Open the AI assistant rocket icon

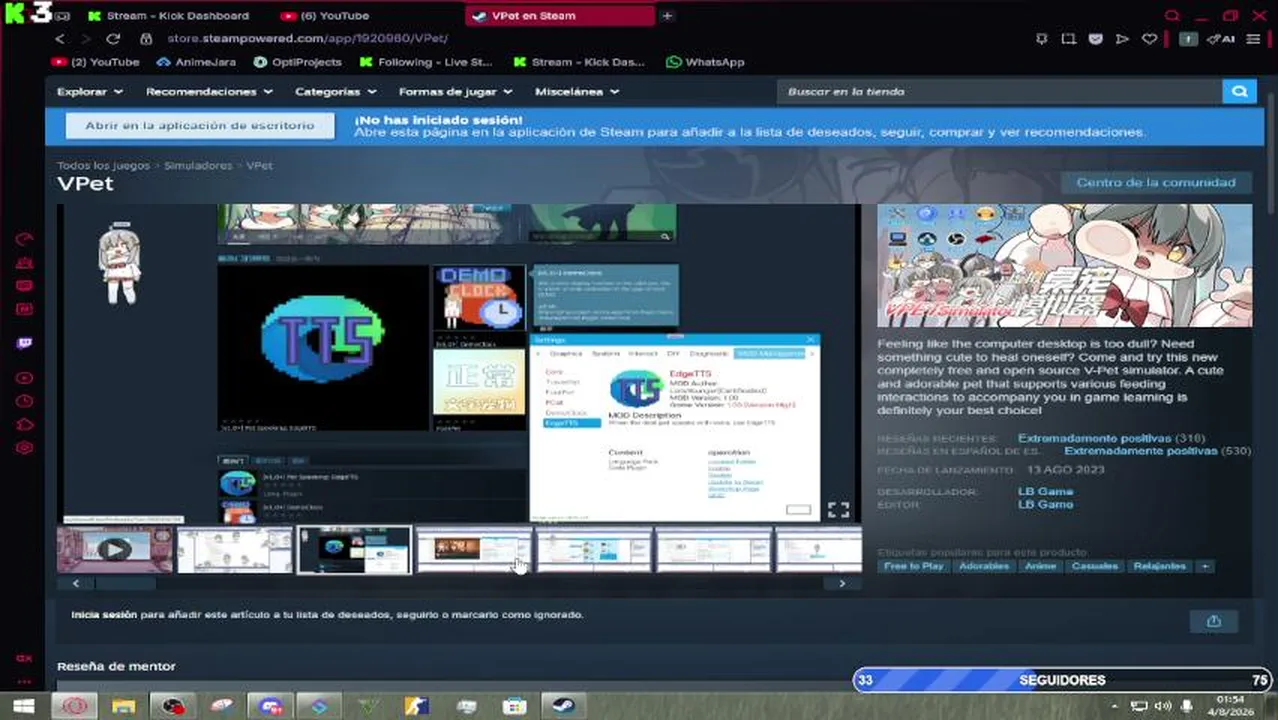[1221, 39]
